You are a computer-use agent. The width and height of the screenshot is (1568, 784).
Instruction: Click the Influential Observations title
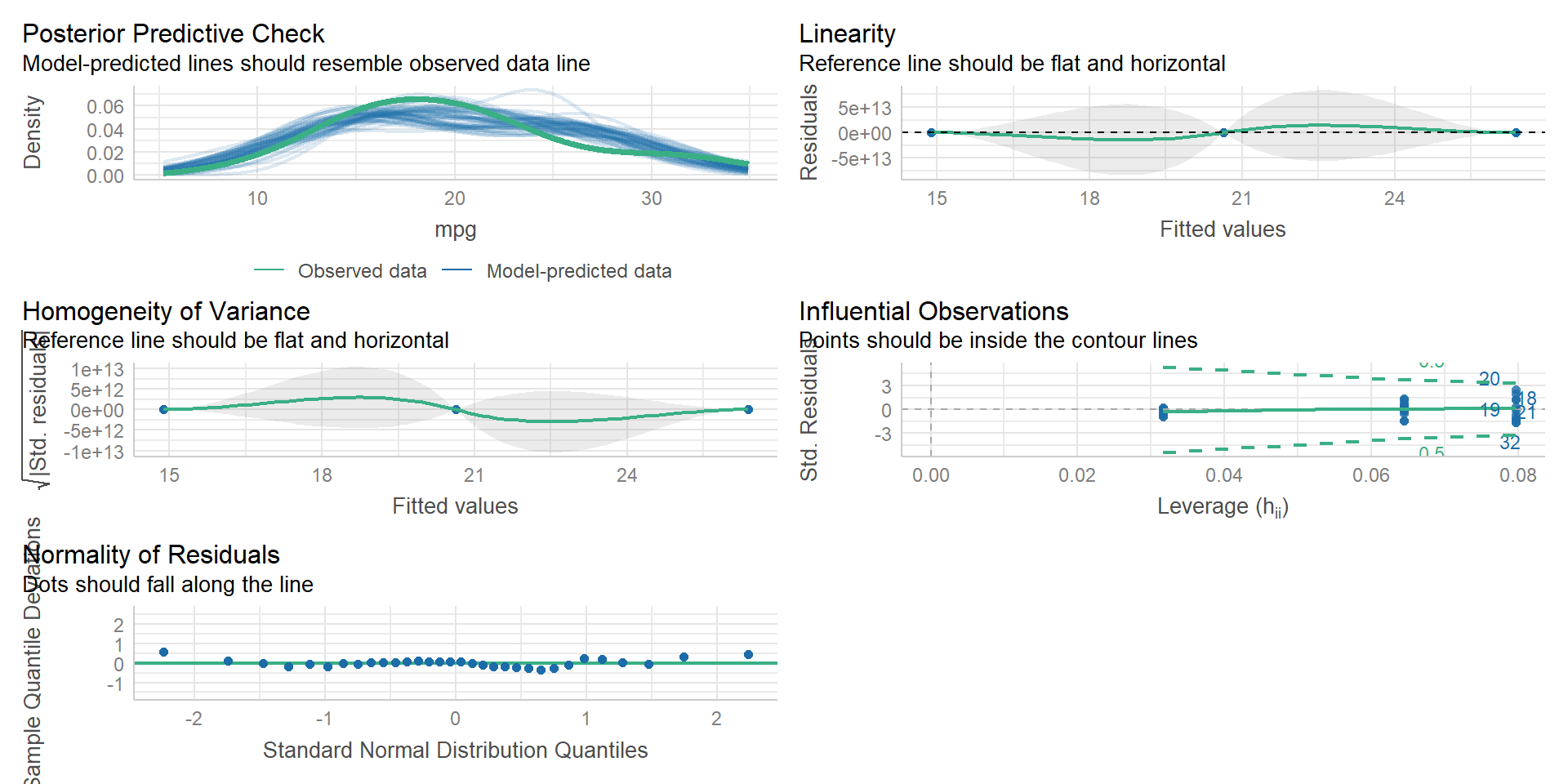(x=933, y=311)
